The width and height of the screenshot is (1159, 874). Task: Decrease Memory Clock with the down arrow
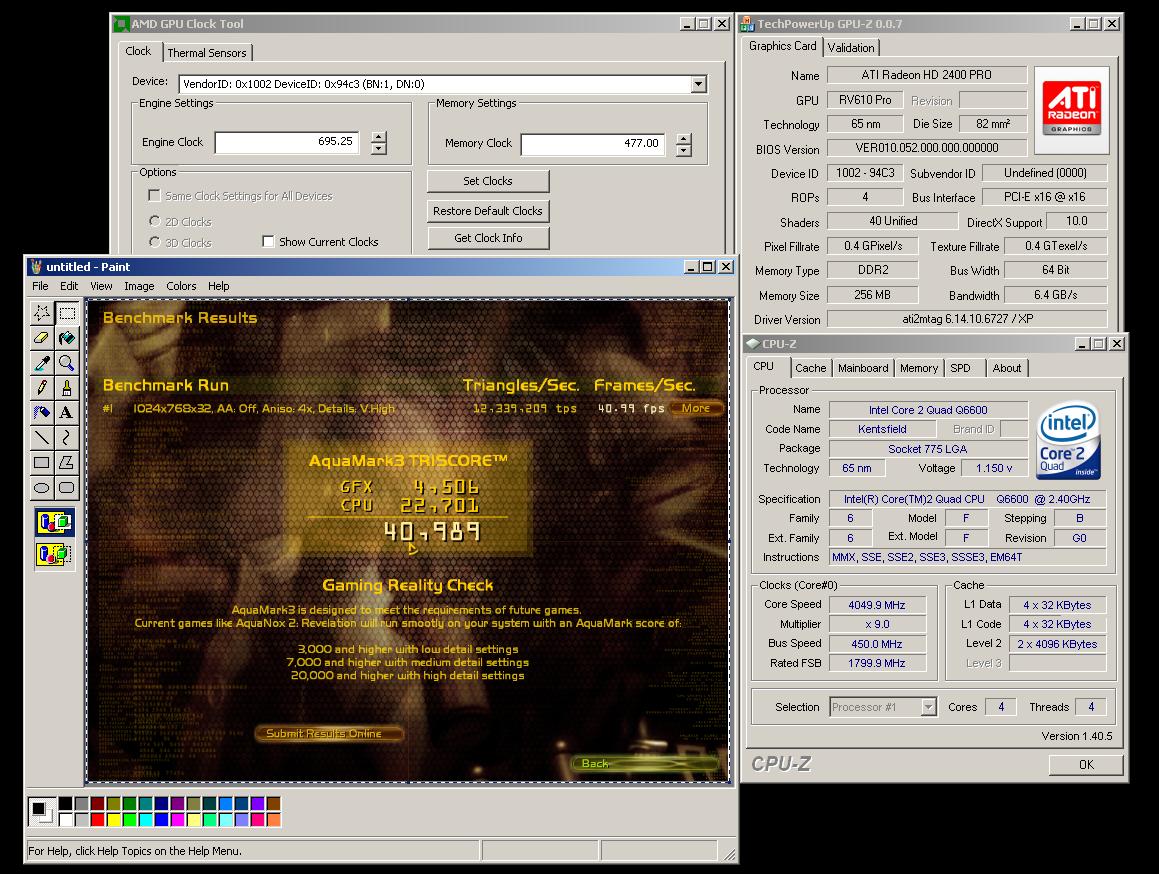[x=684, y=150]
